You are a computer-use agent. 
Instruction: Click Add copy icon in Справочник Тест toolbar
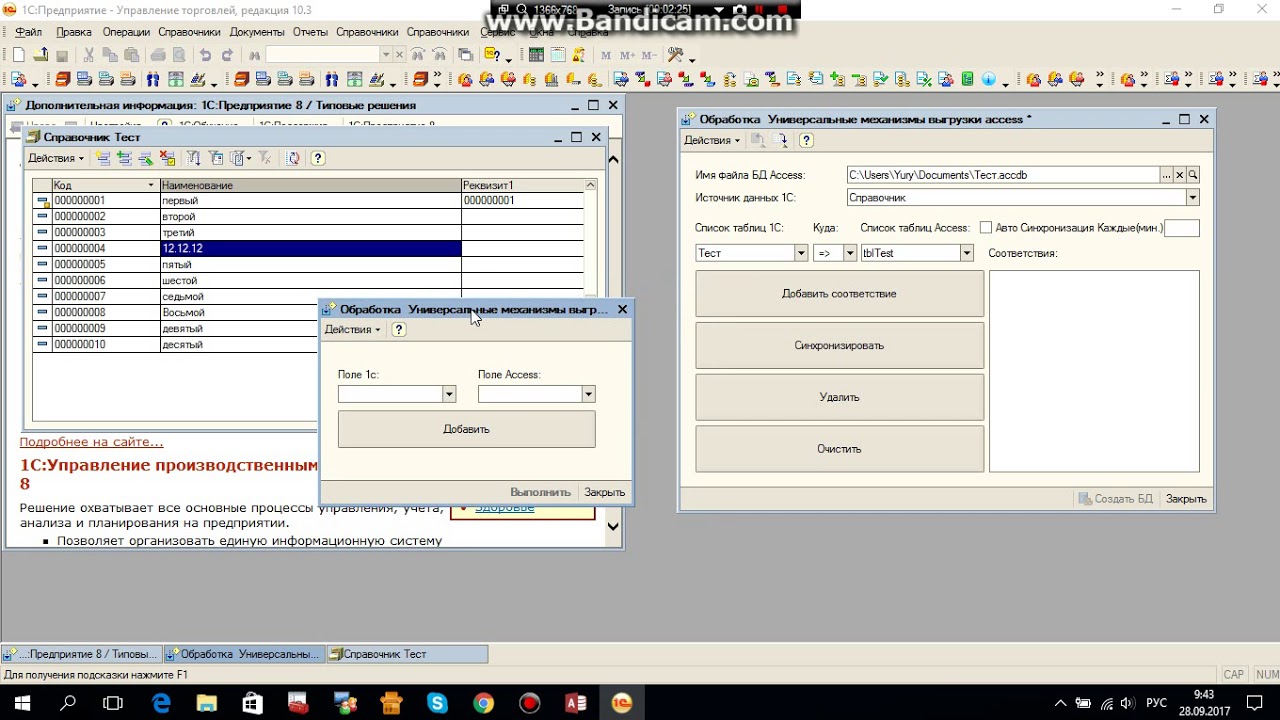pyautogui.click(x=124, y=158)
